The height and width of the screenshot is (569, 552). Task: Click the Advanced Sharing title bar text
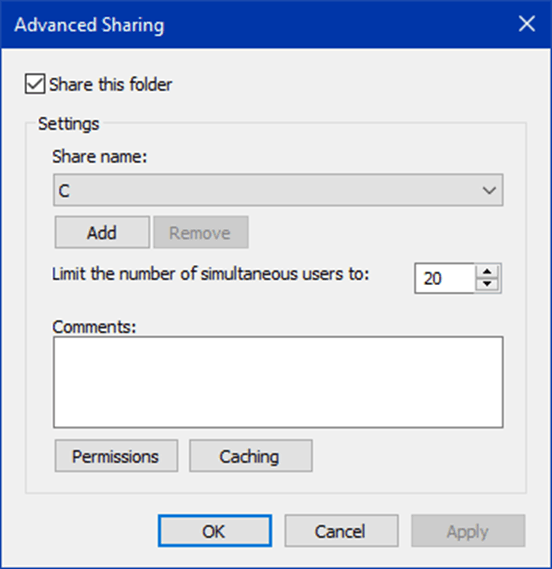tap(89, 25)
